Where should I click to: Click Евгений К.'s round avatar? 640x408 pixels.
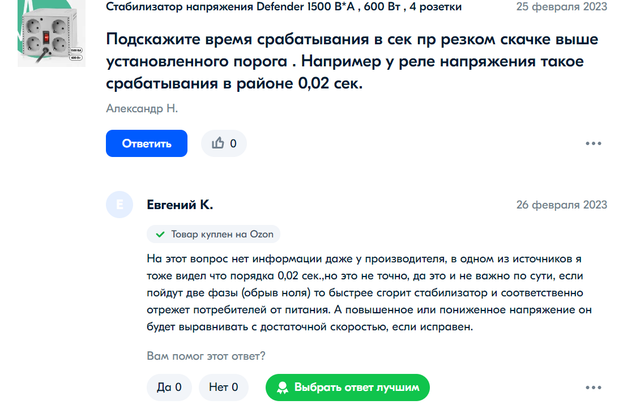pyautogui.click(x=119, y=204)
